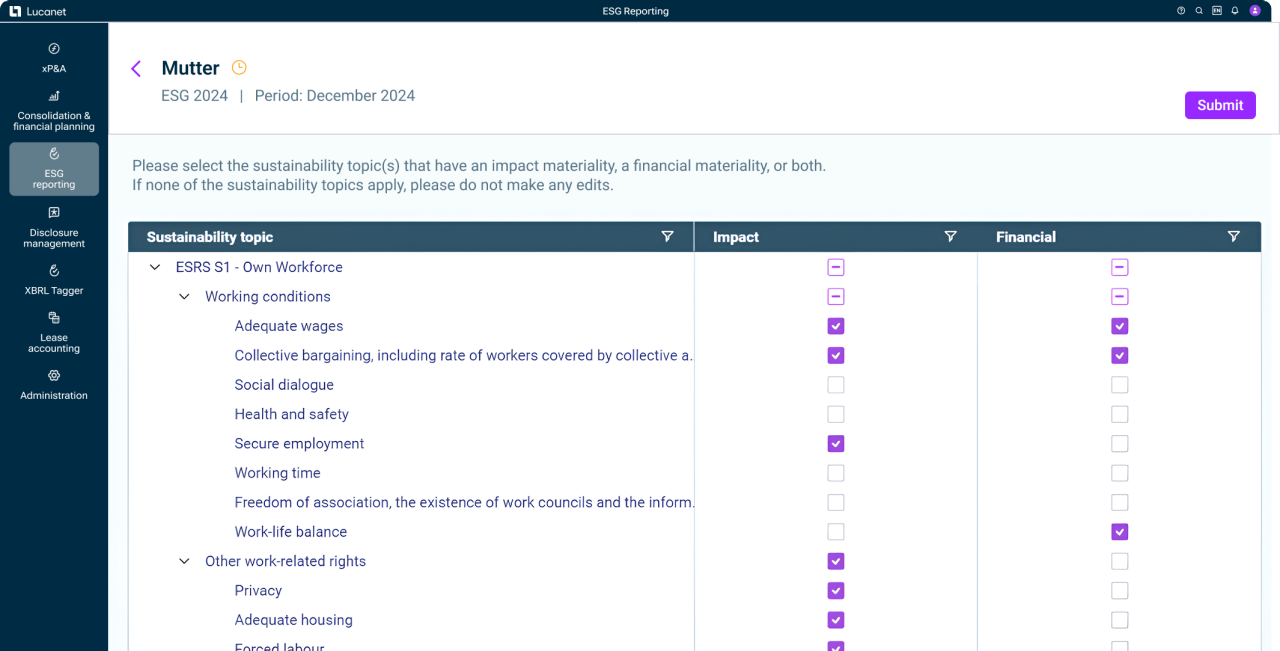Collapse the Working conditions group
Viewport: 1280px width, 651px height.
pos(184,297)
